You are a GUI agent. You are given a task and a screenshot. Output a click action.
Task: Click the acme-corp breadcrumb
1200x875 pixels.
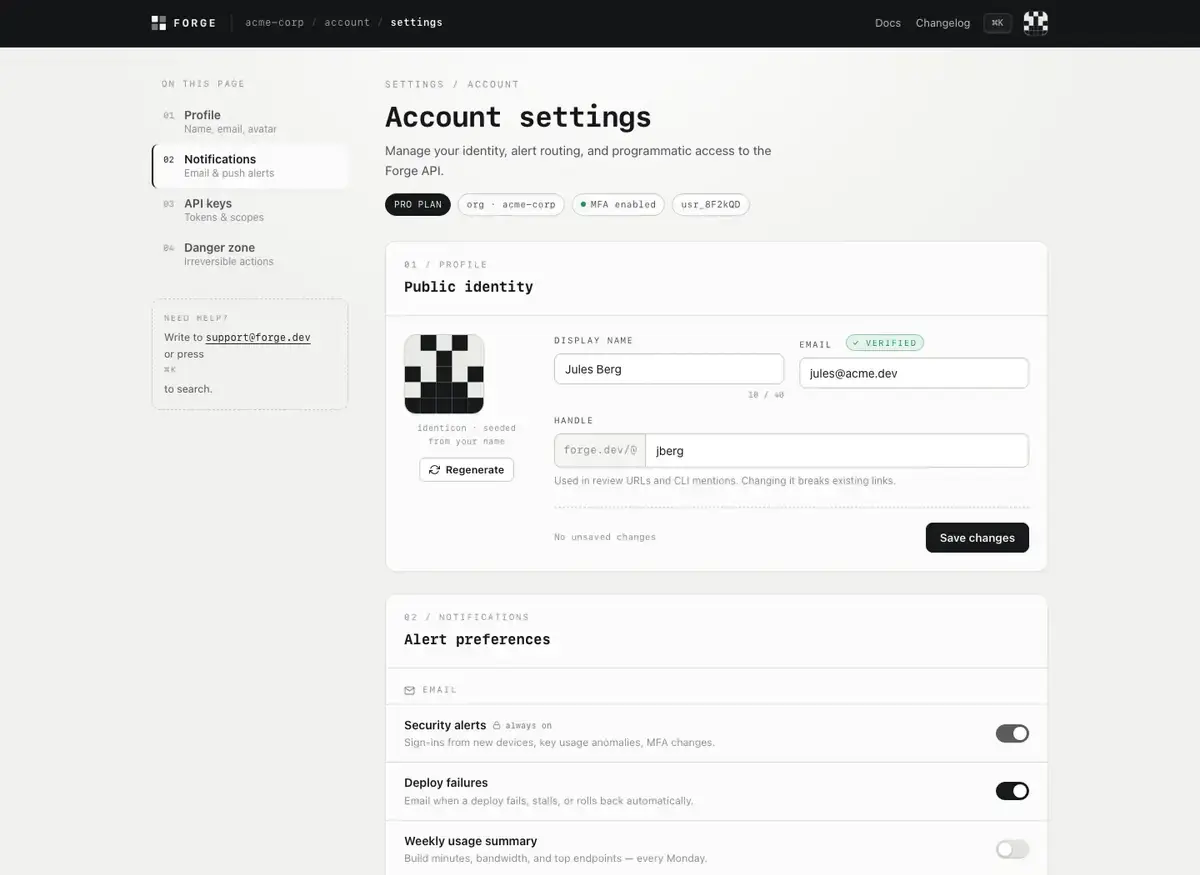tap(275, 22)
